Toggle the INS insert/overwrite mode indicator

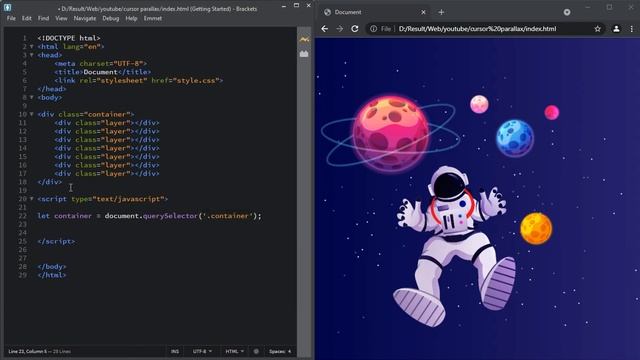[x=175, y=351]
